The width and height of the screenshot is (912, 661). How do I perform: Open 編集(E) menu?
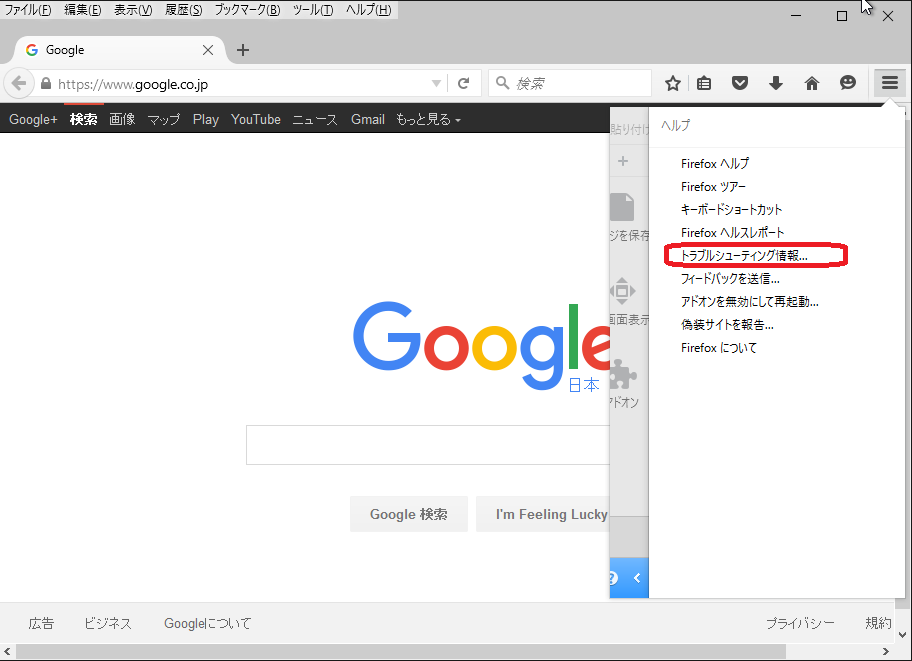[x=83, y=9]
